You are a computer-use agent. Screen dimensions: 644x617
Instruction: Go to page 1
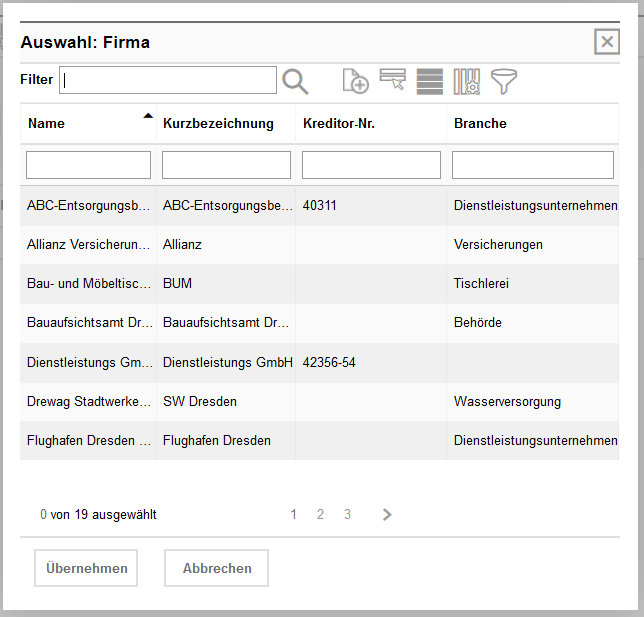[x=293, y=514]
